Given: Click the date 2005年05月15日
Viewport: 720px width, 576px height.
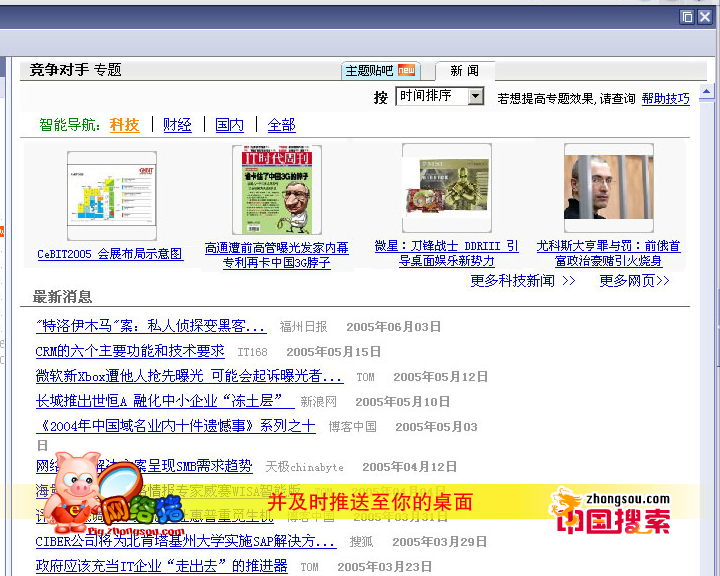Looking at the screenshot, I should click(334, 352).
